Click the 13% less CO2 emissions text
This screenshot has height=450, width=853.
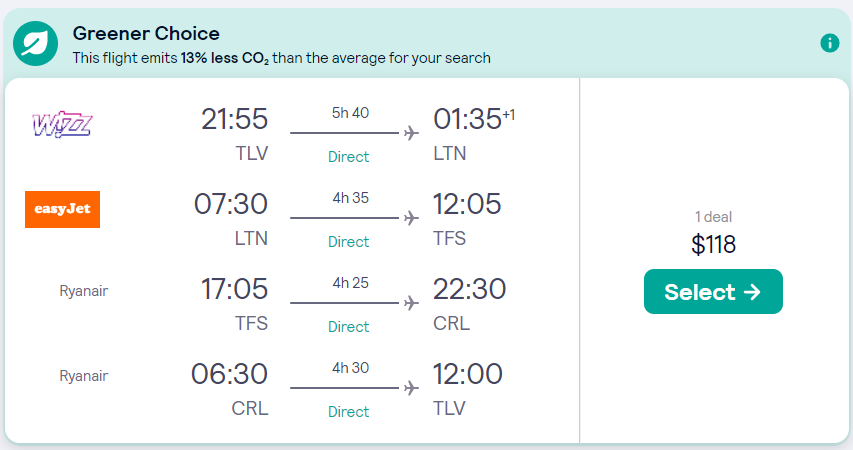225,58
